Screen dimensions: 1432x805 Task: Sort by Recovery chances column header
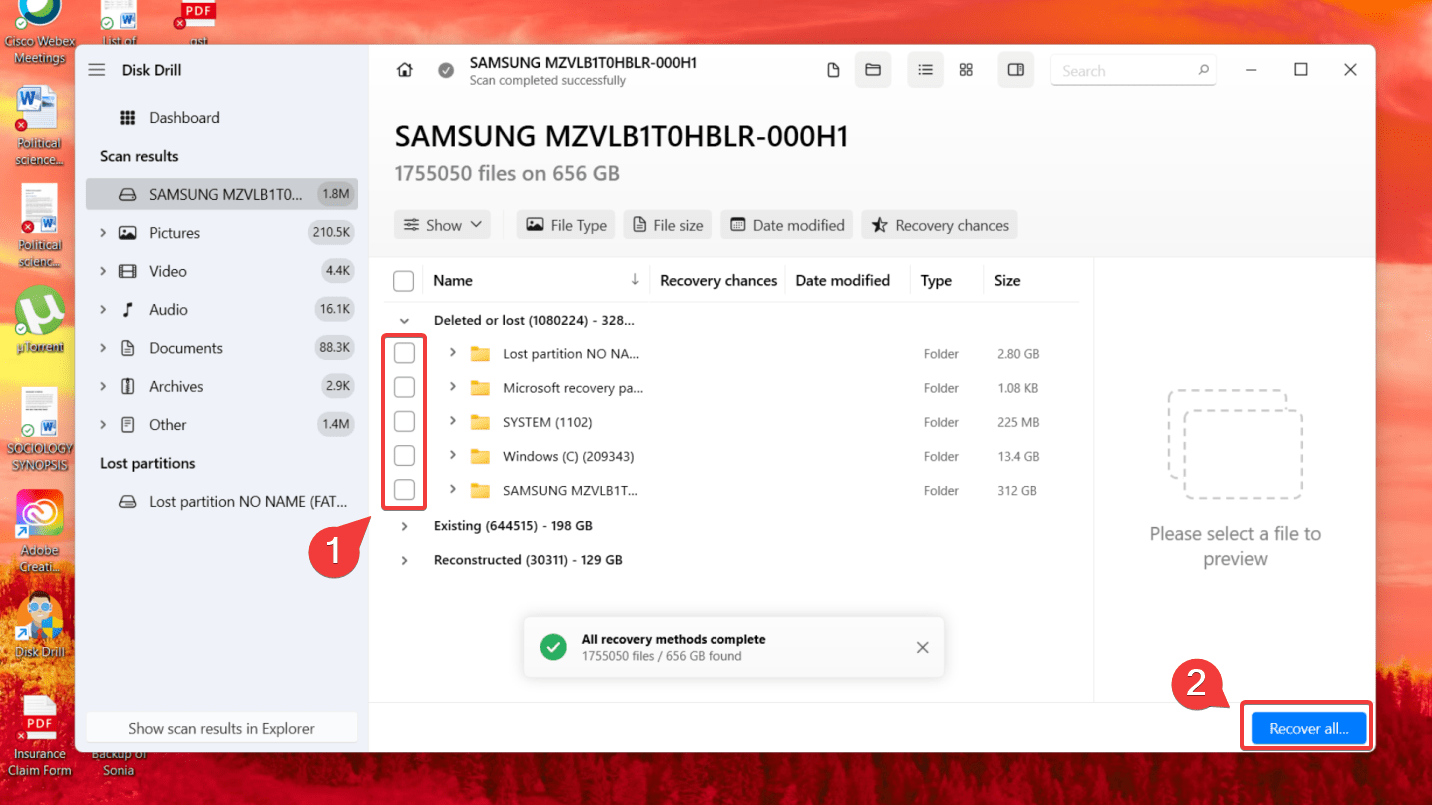point(718,281)
